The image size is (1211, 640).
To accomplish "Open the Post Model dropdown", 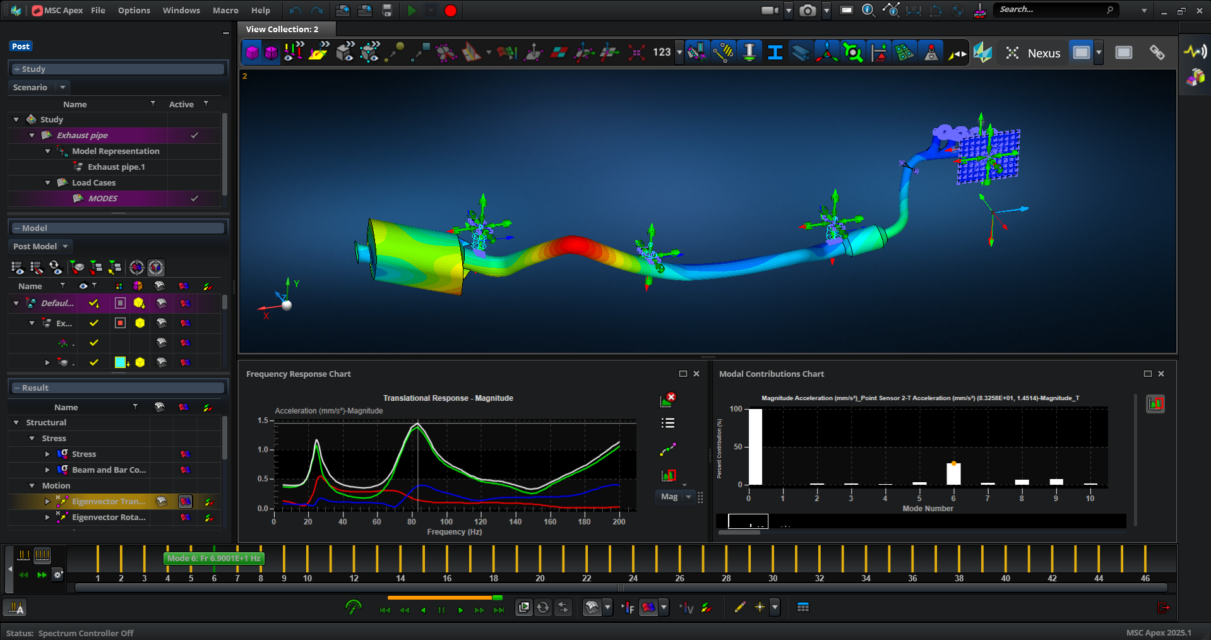I will (x=41, y=246).
